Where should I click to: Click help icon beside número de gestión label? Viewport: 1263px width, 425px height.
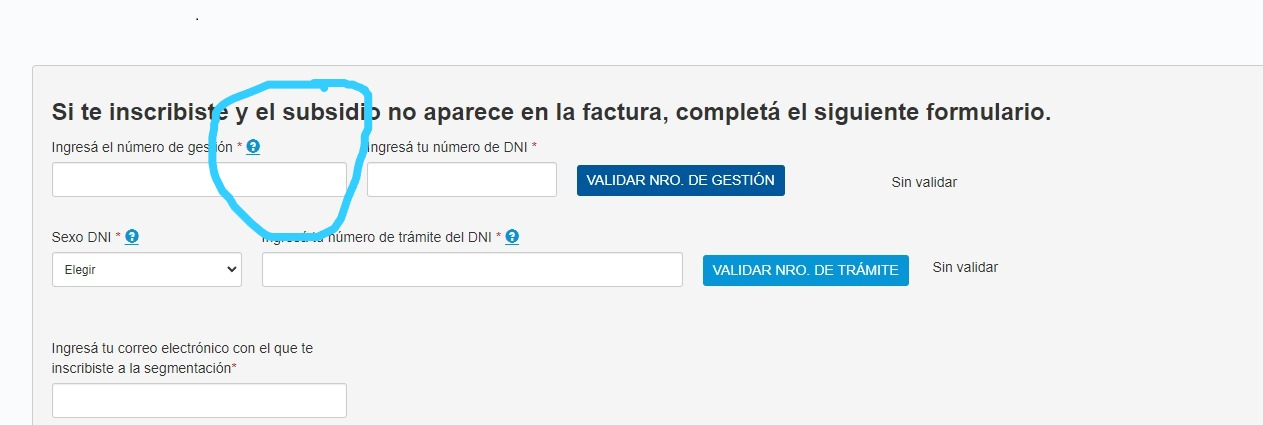[x=253, y=147]
